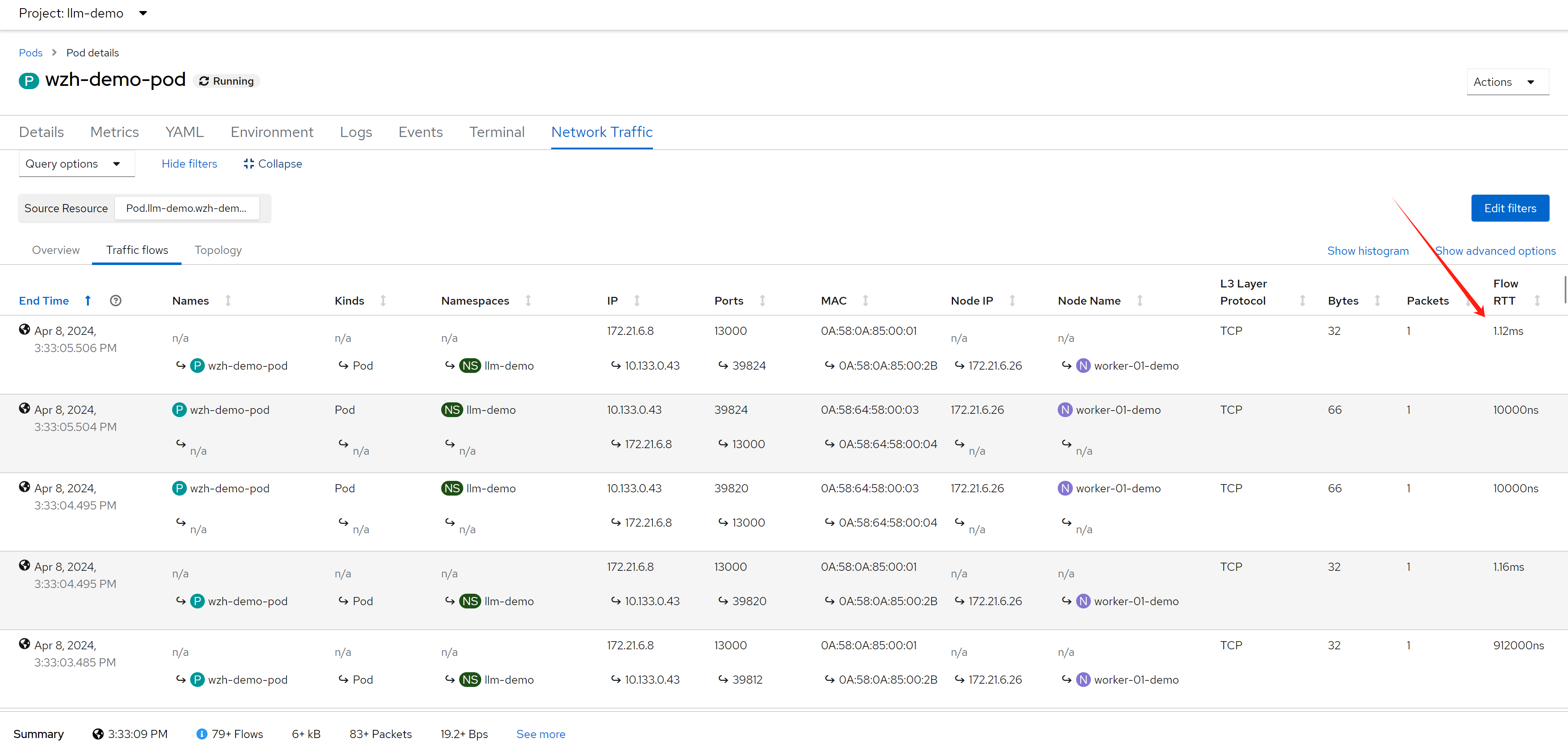
Task: Click the Source Resource filter chip value
Action: (x=186, y=208)
